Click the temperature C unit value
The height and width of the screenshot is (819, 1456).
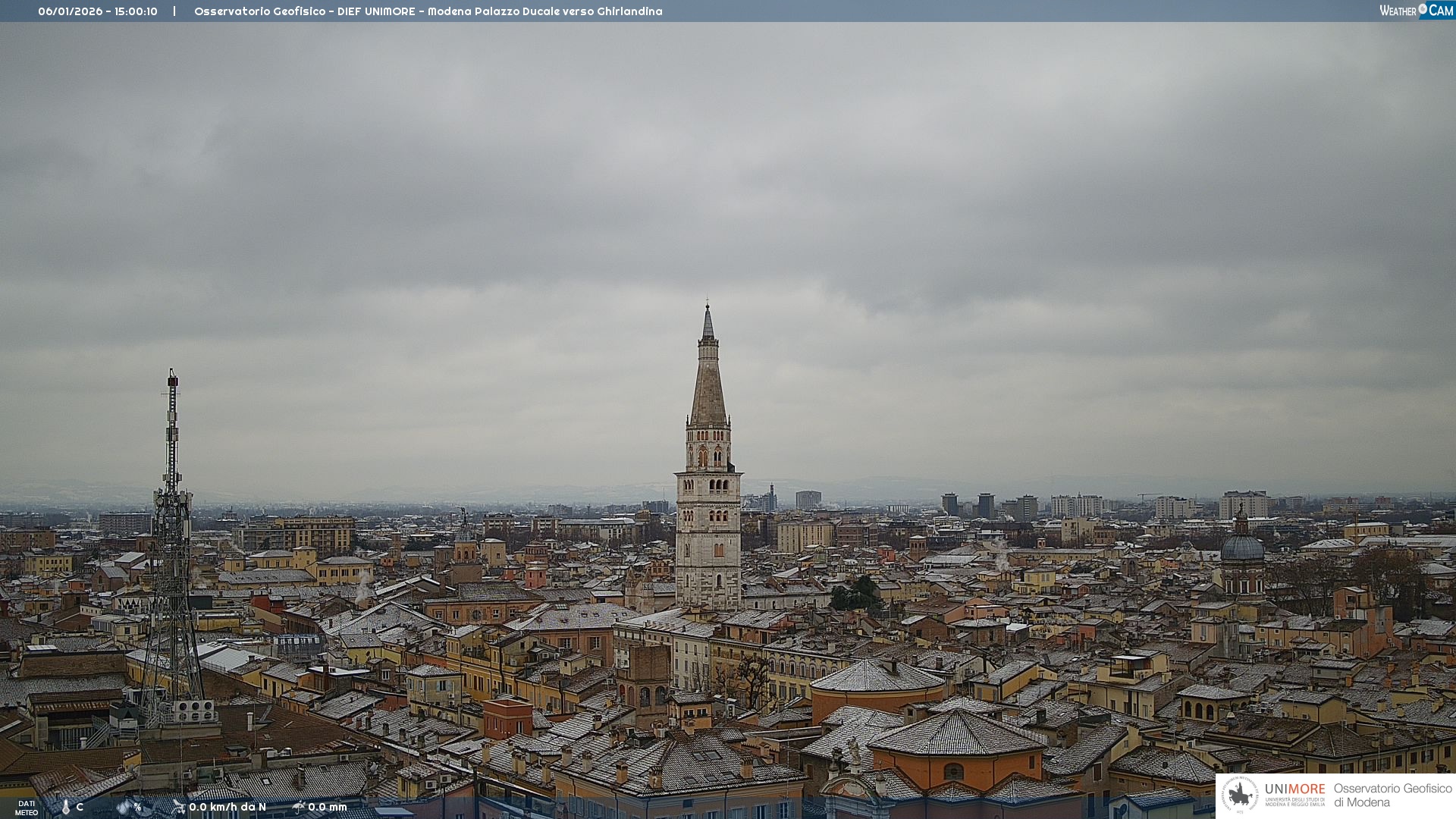[x=80, y=807]
